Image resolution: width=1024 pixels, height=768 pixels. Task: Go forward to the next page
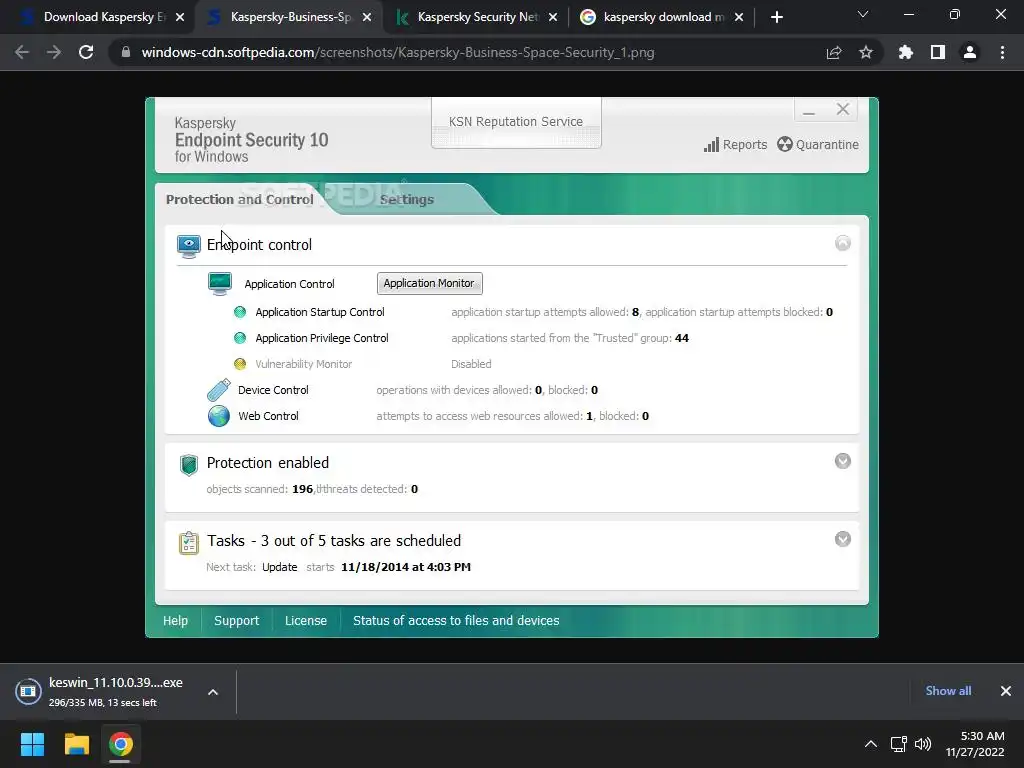(x=54, y=52)
